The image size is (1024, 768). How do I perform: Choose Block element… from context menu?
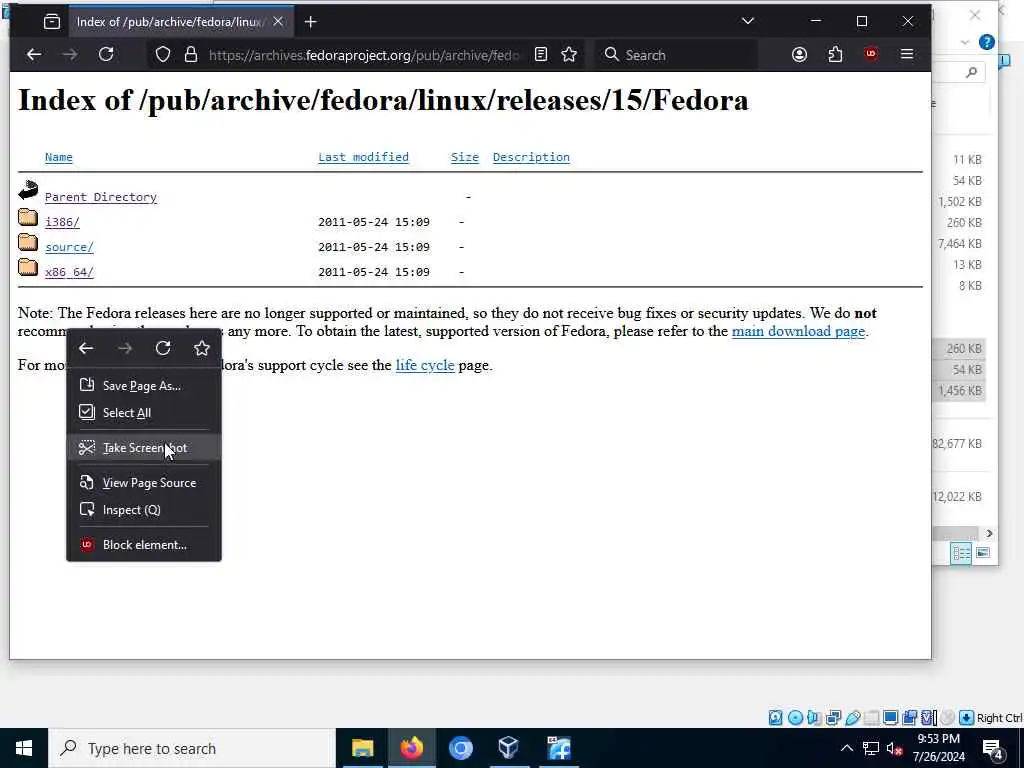pyautogui.click(x=144, y=545)
